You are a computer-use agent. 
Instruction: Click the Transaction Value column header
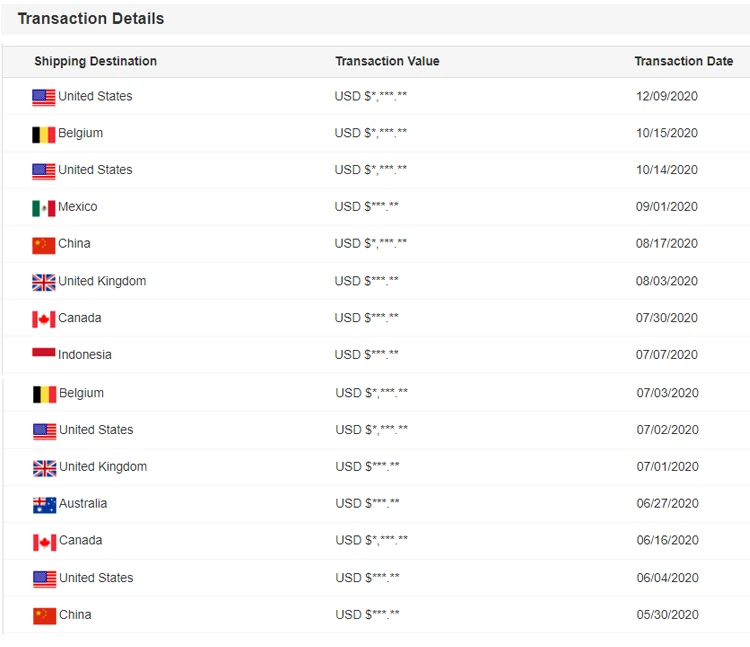click(387, 61)
